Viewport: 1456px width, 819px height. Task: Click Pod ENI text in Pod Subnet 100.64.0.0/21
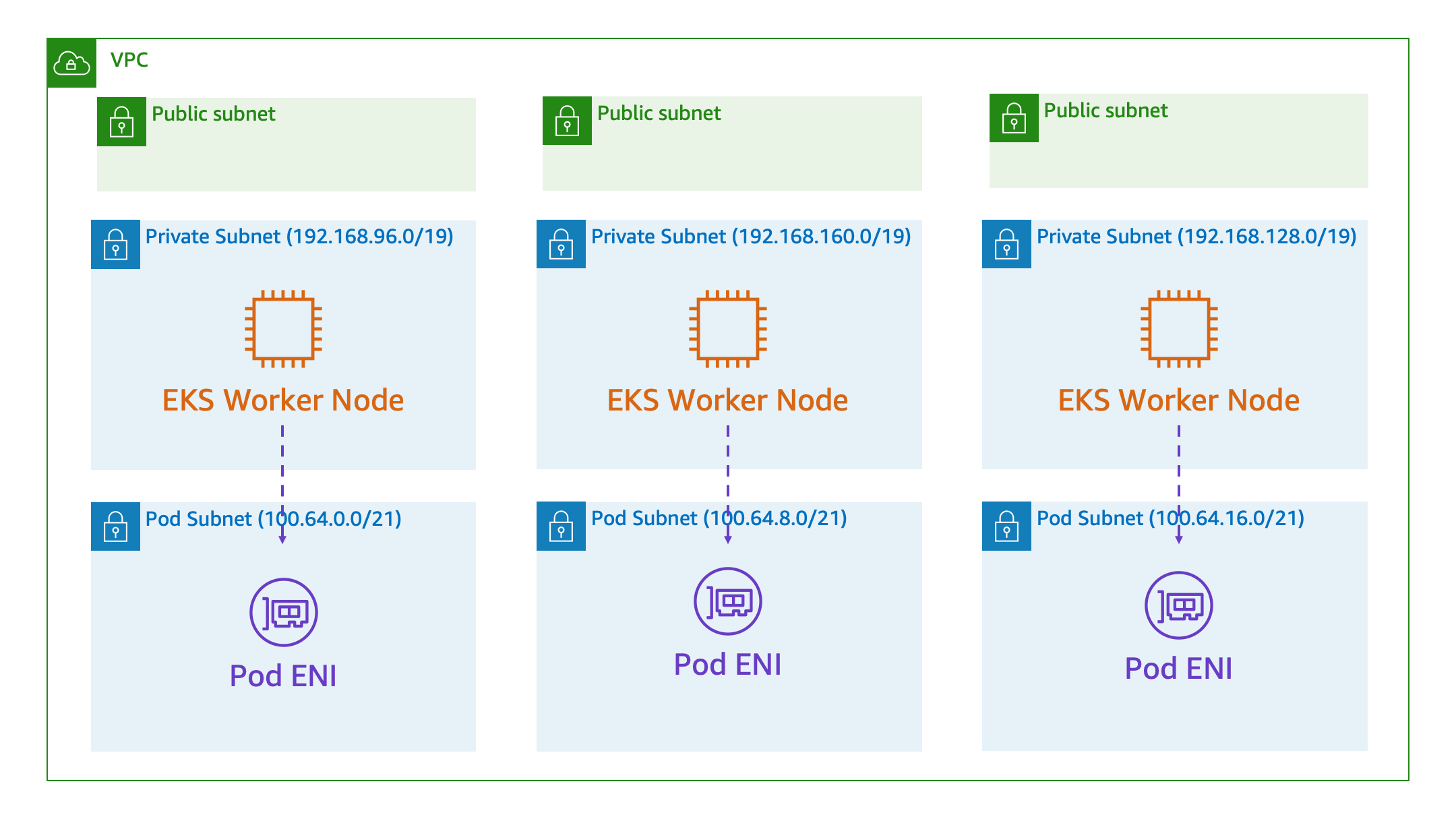[283, 676]
